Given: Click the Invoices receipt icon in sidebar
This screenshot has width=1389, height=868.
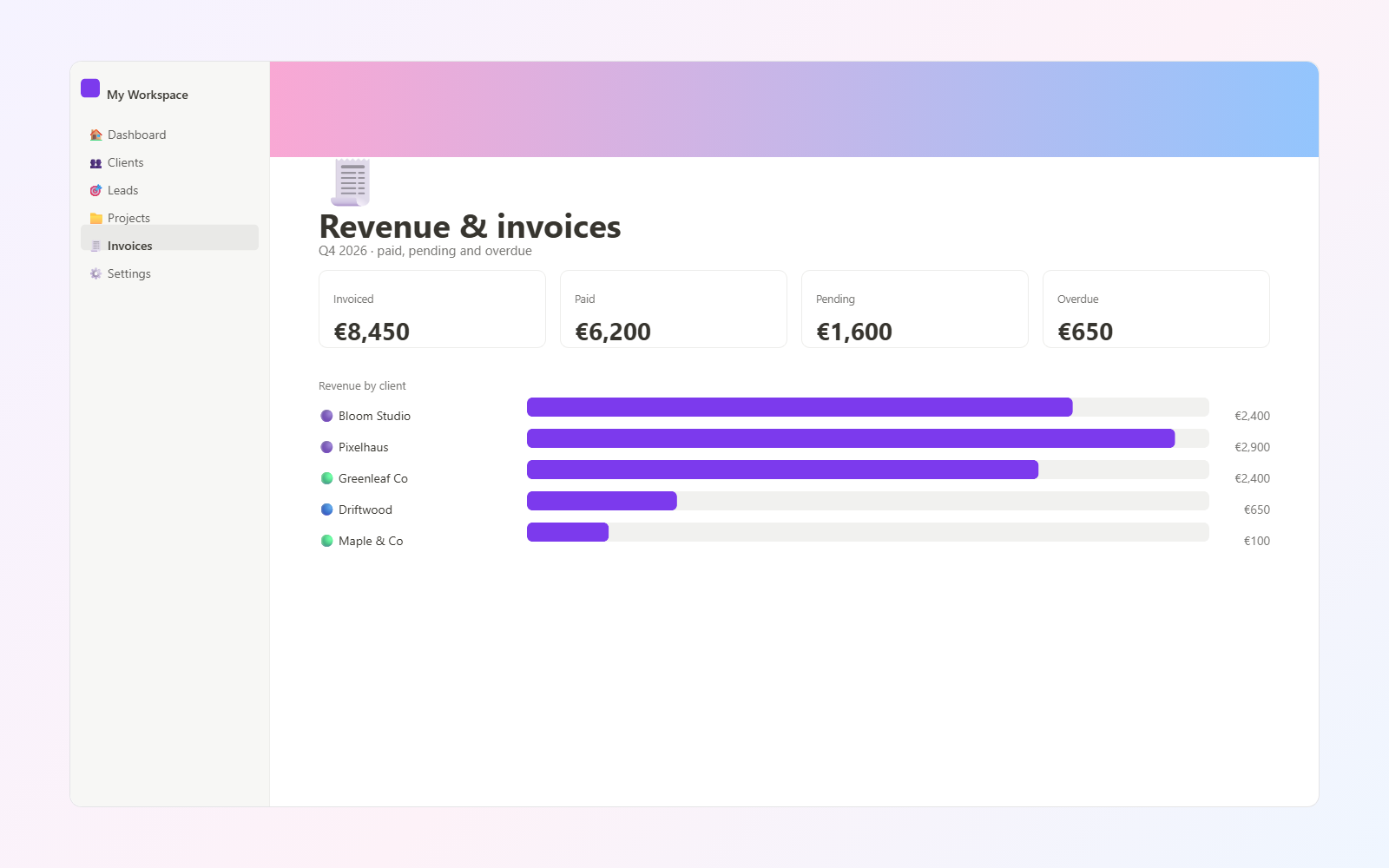Looking at the screenshot, I should click(x=95, y=246).
